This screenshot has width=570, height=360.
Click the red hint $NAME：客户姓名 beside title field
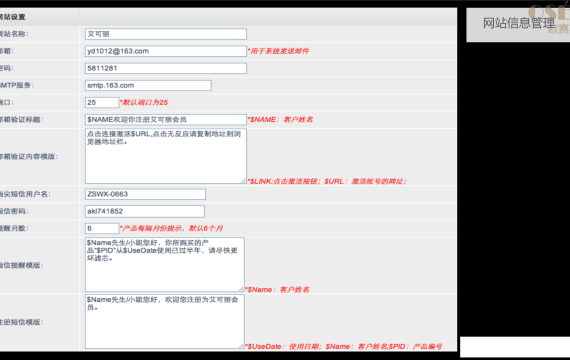(280, 120)
